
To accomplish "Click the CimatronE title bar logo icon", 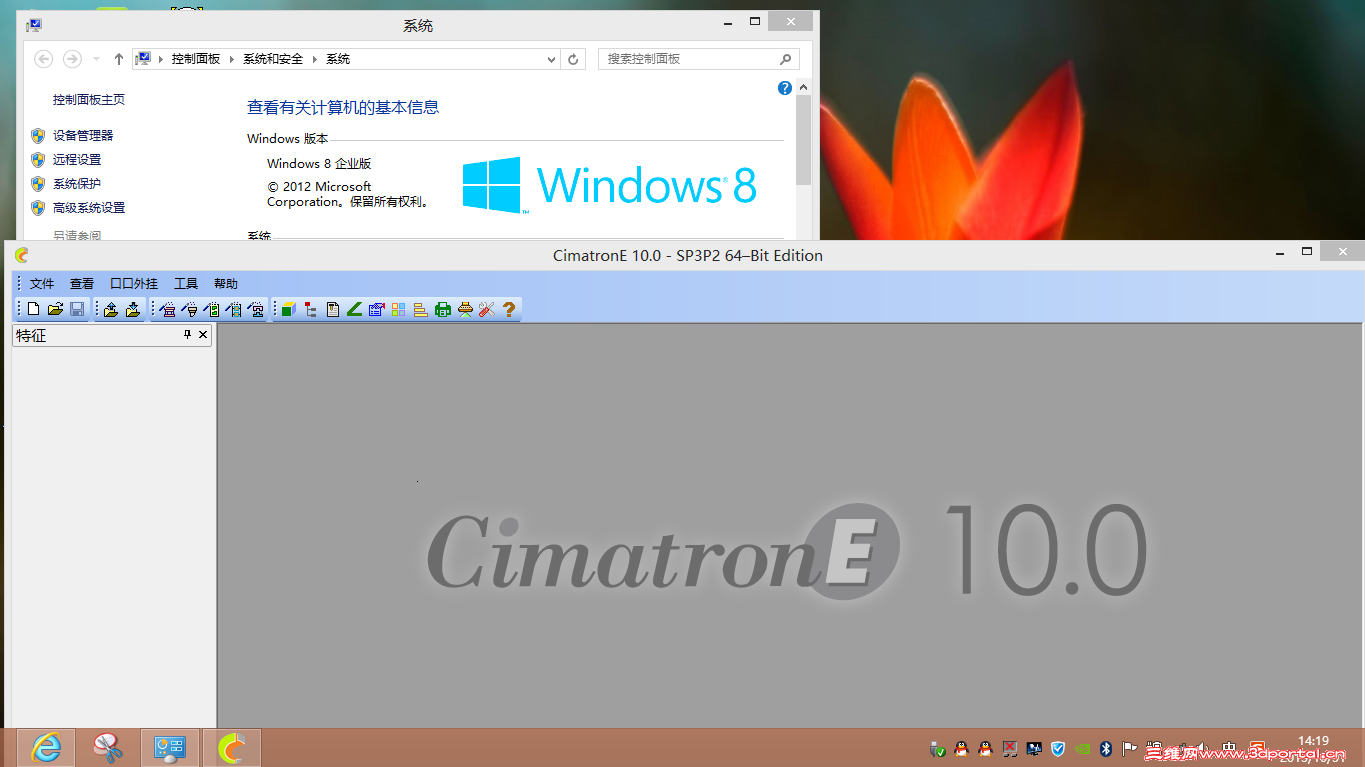I will pos(22,255).
